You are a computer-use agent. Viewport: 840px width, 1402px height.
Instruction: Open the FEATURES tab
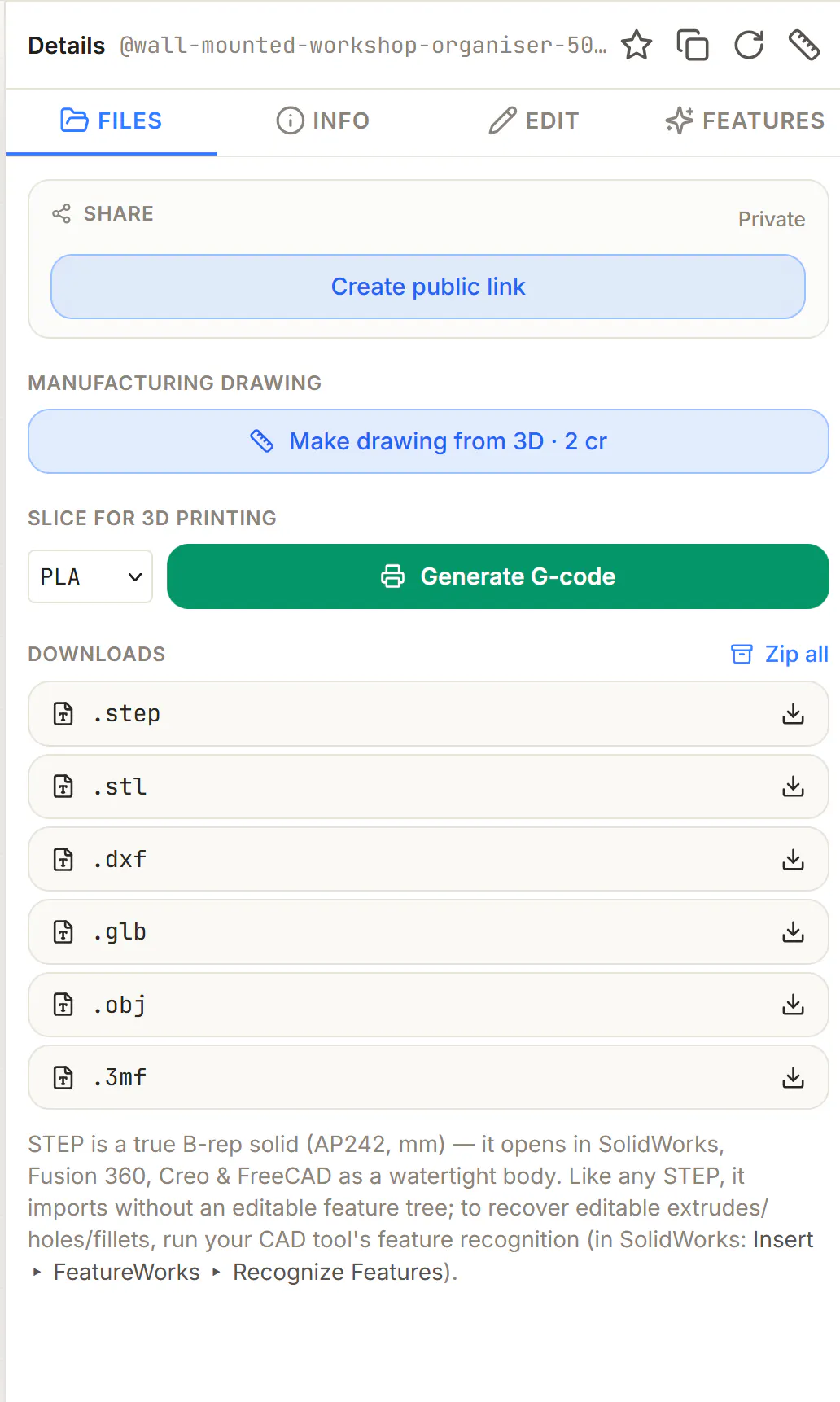point(745,120)
